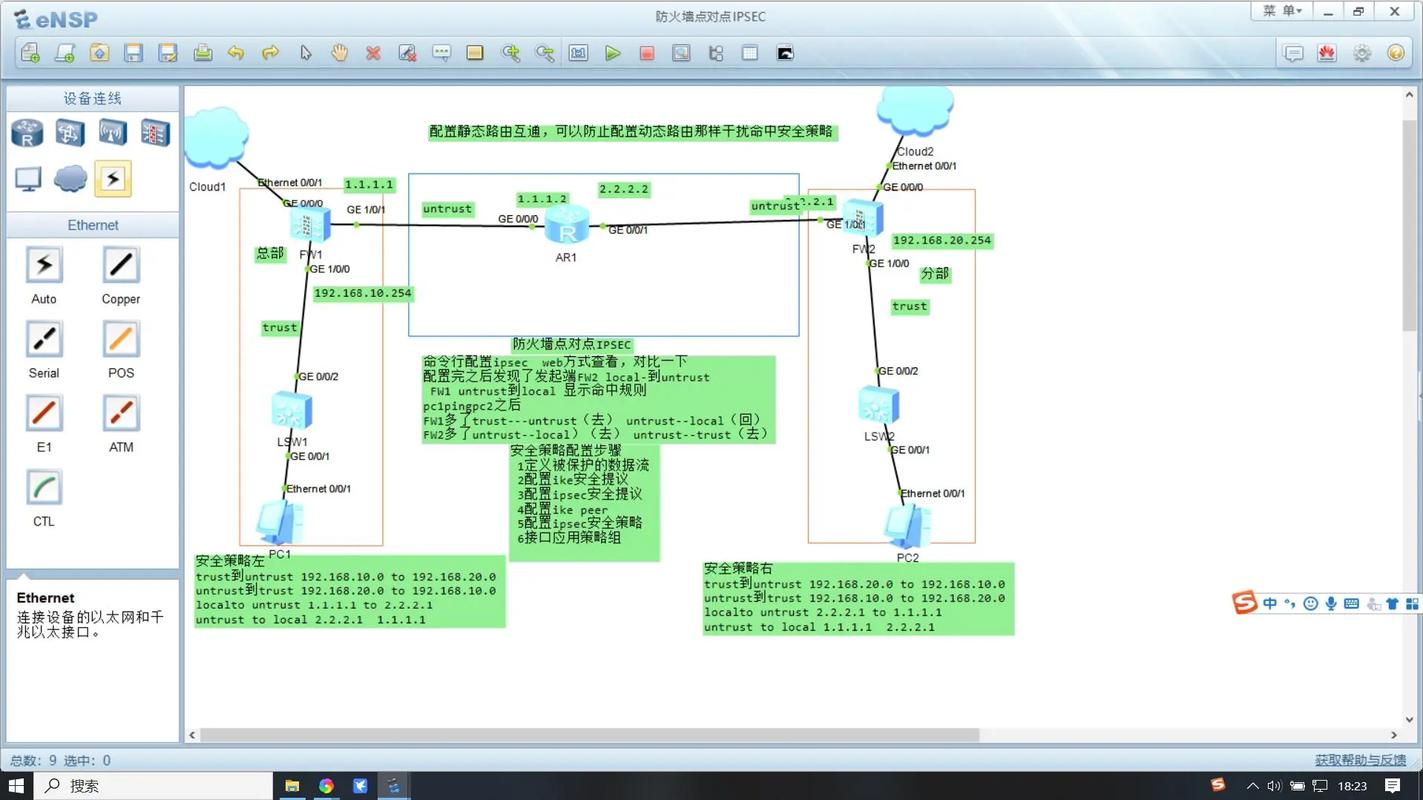Click the 192.168.20.254 label
This screenshot has height=800, width=1423.
tap(942, 240)
